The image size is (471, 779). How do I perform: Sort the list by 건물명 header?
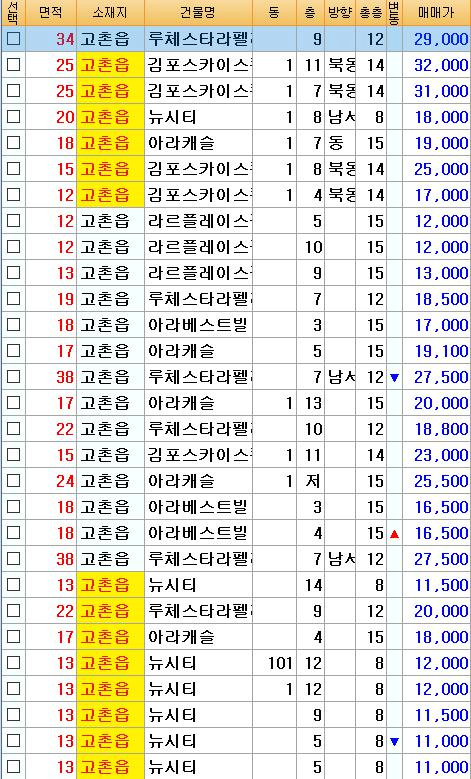(199, 13)
